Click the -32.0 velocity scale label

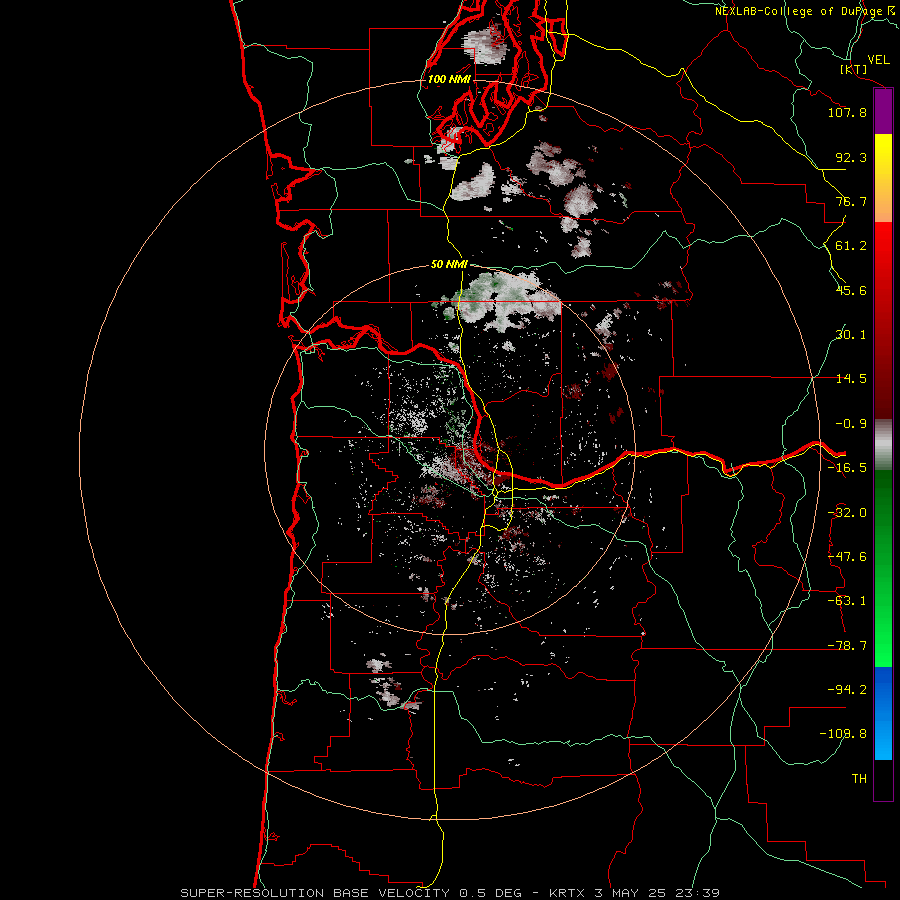click(847, 513)
